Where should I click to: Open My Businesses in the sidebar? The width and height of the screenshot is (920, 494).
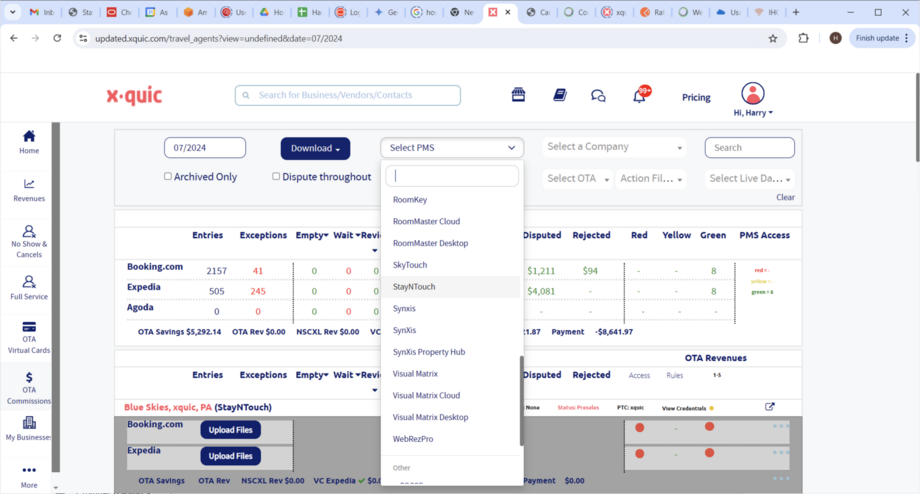29,429
